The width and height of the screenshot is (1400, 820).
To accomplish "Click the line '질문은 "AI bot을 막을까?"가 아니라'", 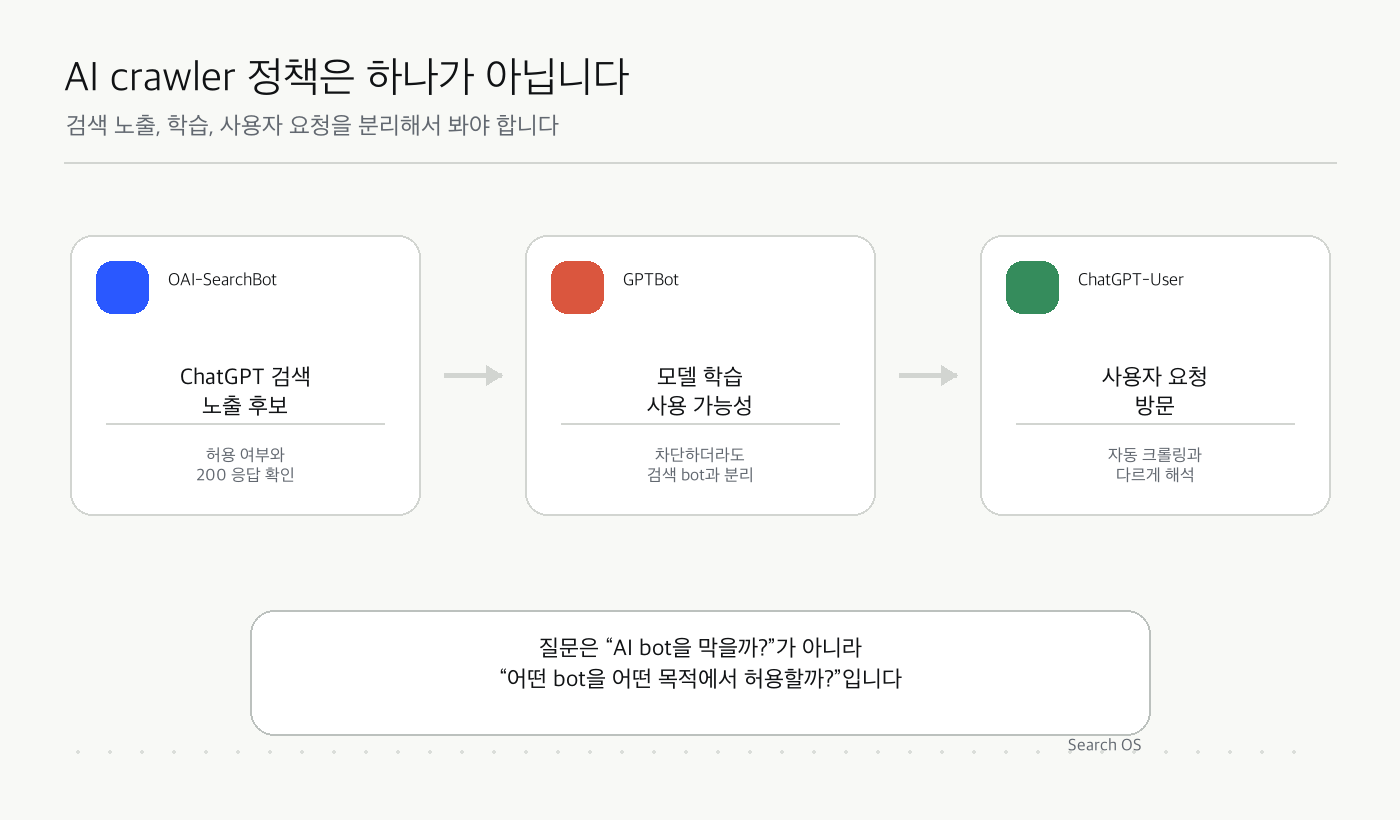I will click(700, 647).
